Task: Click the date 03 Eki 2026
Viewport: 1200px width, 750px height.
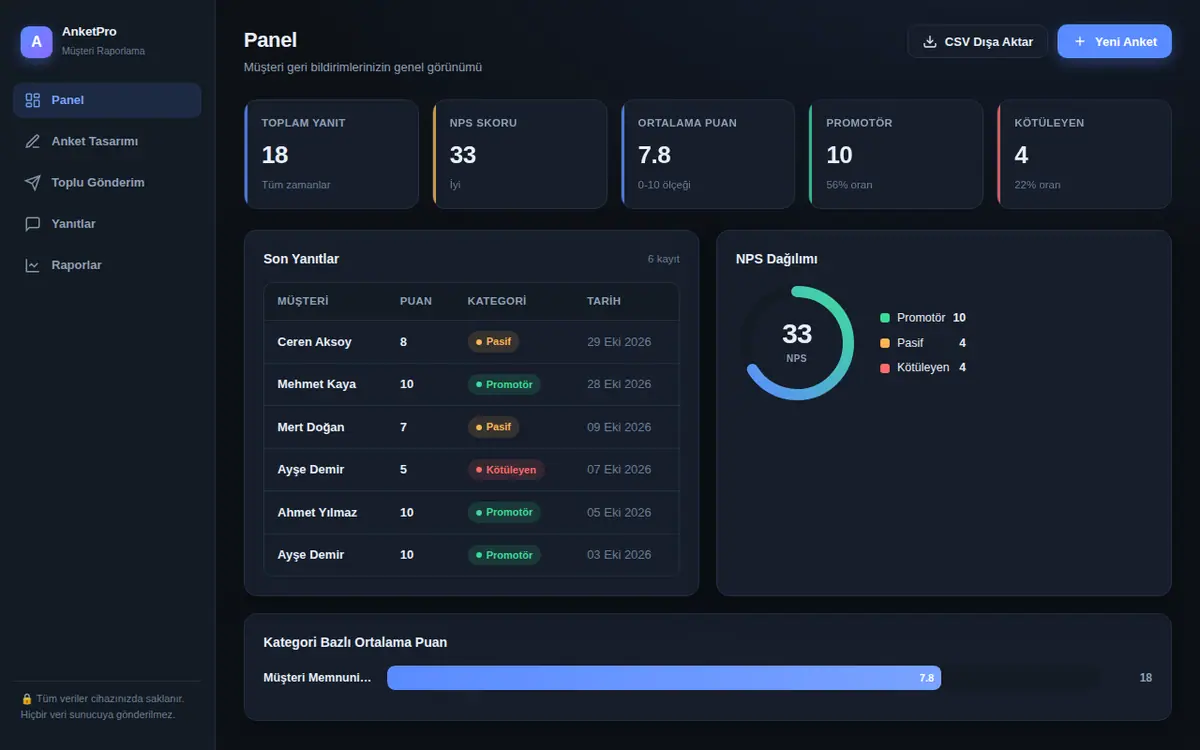Action: click(x=619, y=555)
